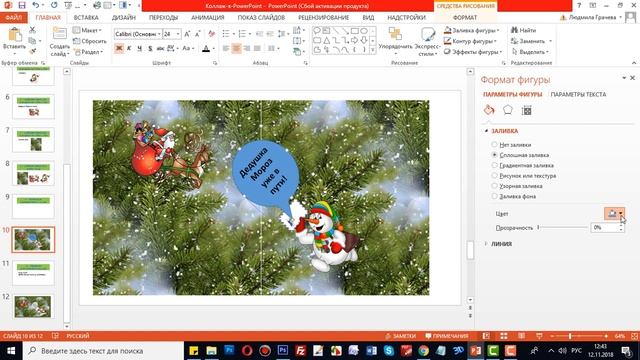Apply strikethrough (abc) formatting
The width and height of the screenshot is (640, 360).
pos(160,48)
